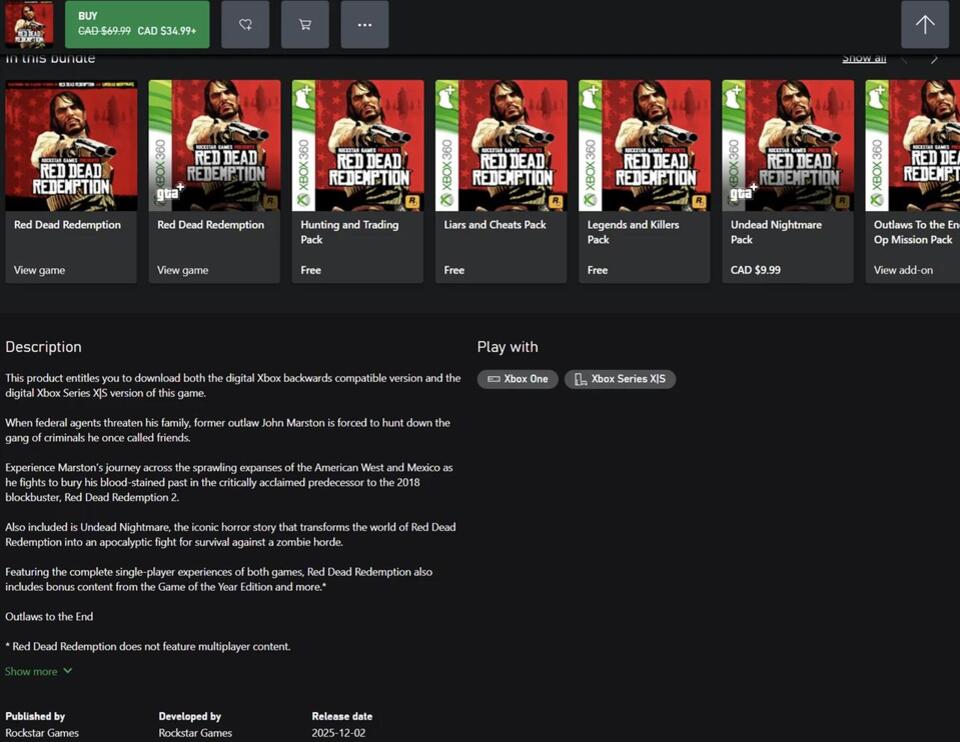Get the free Hunting and Trading Pack
Image resolution: width=960 pixels, height=742 pixels.
tap(310, 269)
